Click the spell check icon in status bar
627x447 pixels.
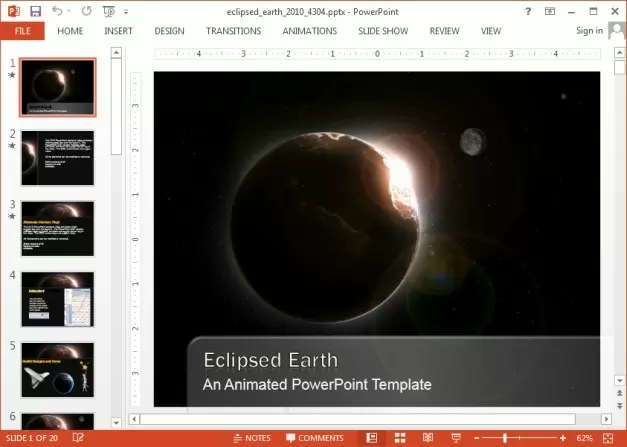(79, 438)
